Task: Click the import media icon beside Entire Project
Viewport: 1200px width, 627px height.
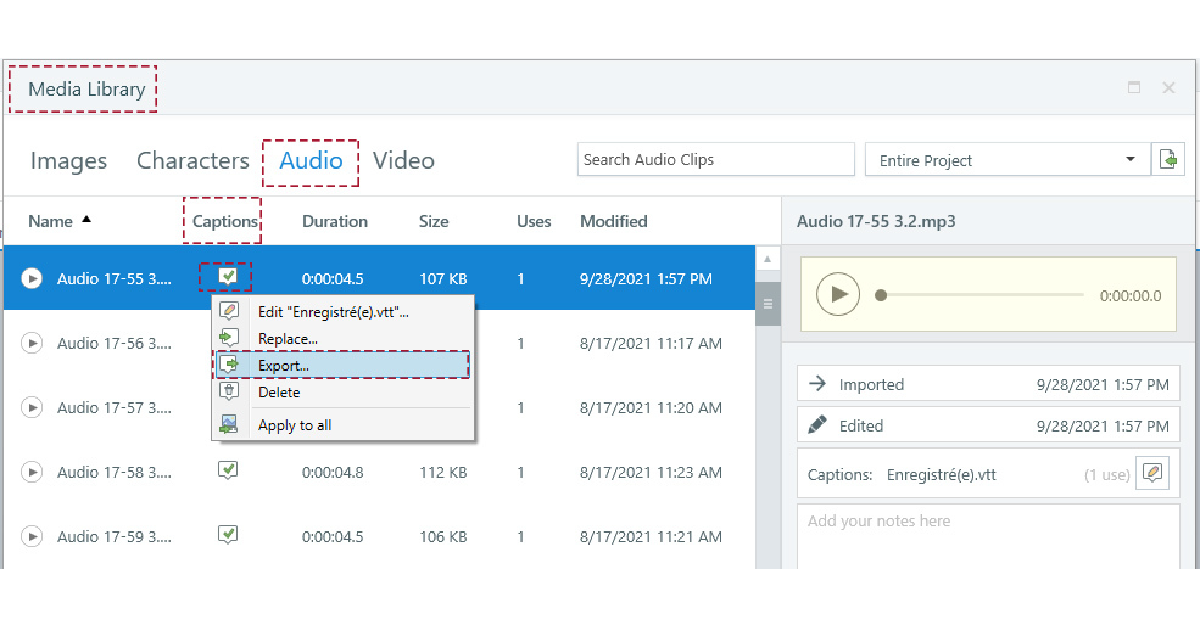Action: coord(1168,159)
